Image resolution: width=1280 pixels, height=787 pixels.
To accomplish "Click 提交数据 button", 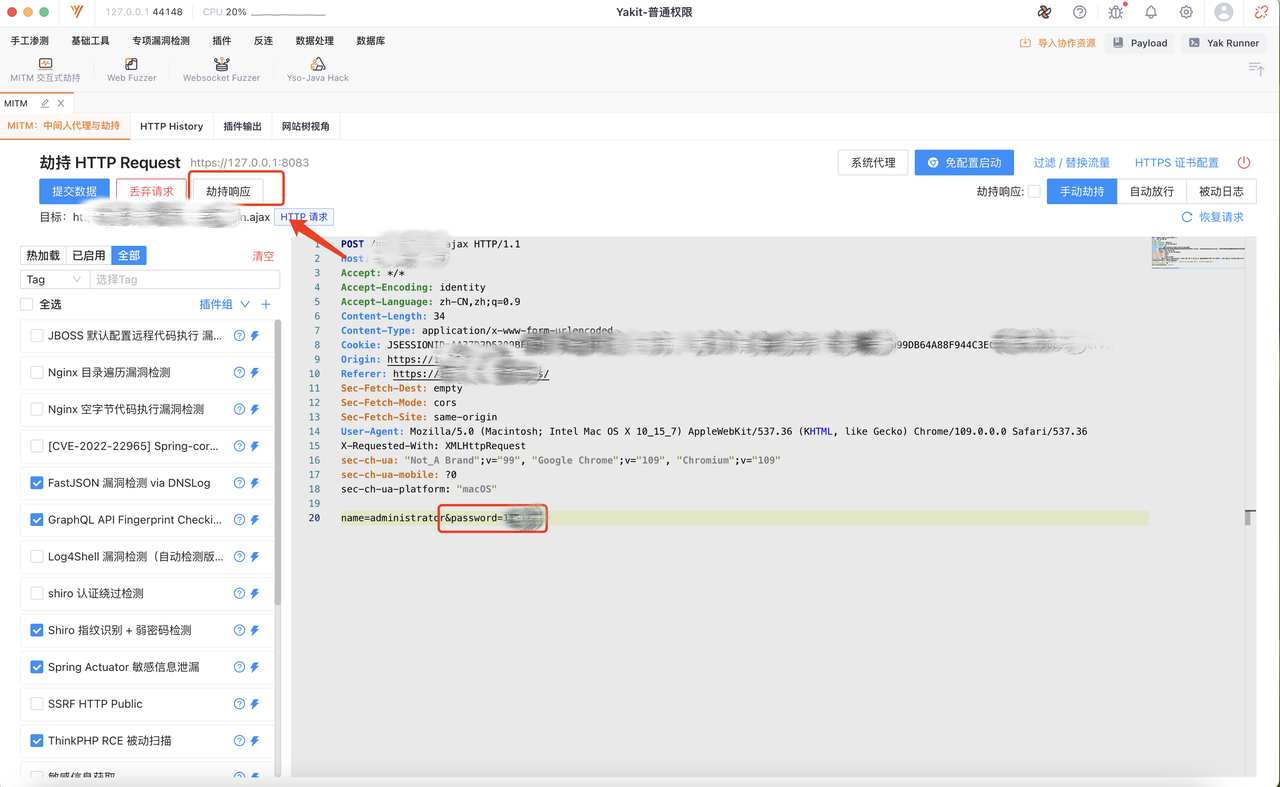I will tap(75, 191).
